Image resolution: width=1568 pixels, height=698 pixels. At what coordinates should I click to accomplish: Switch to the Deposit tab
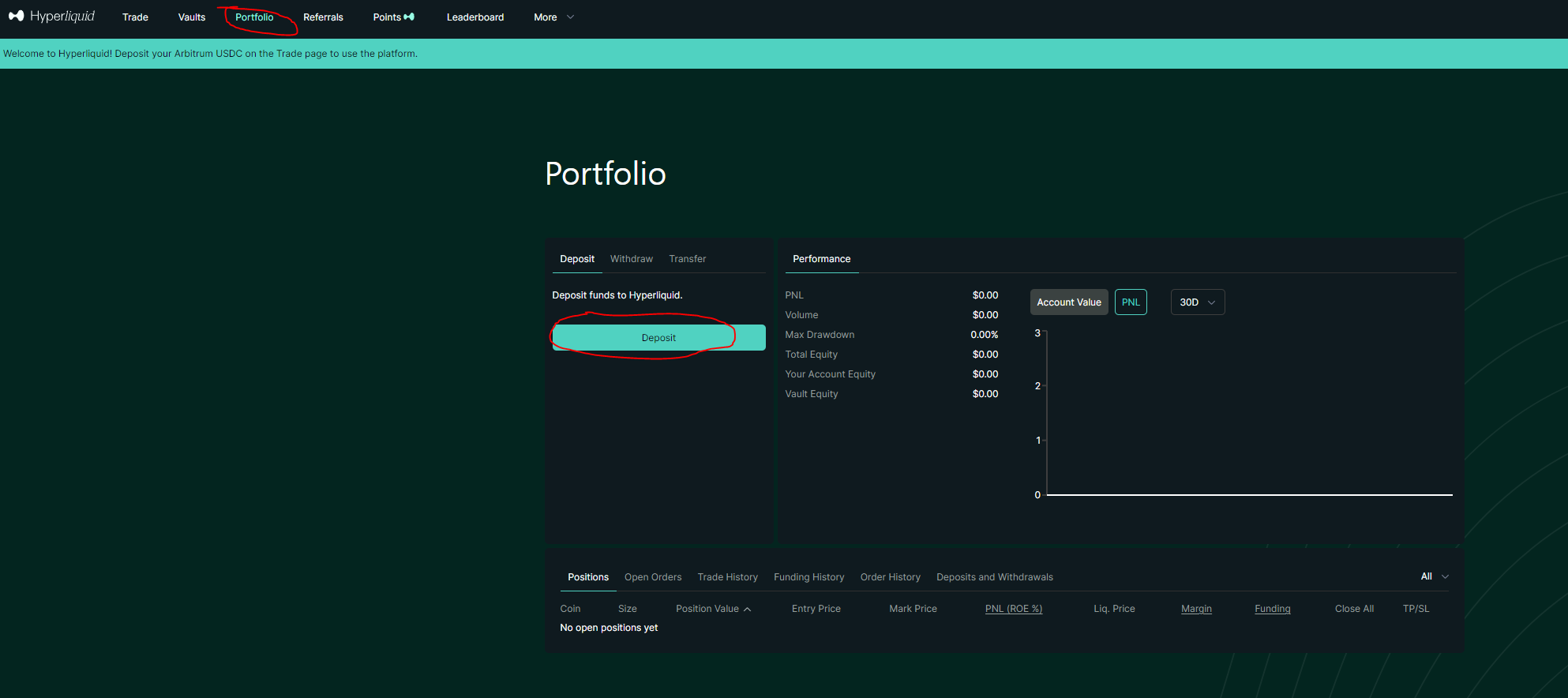(577, 259)
